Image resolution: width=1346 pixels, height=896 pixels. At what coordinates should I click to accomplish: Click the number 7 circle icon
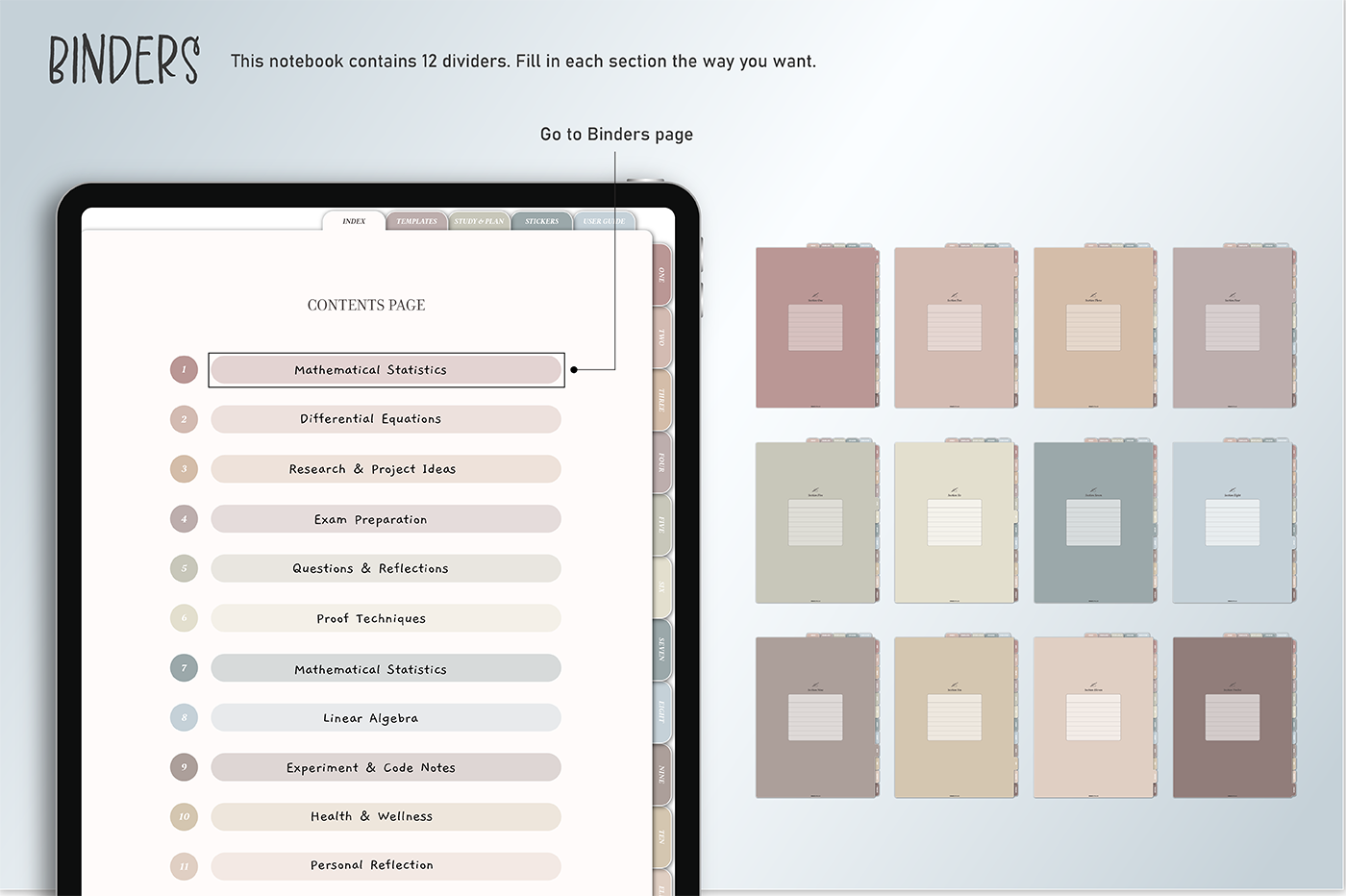[x=184, y=668]
